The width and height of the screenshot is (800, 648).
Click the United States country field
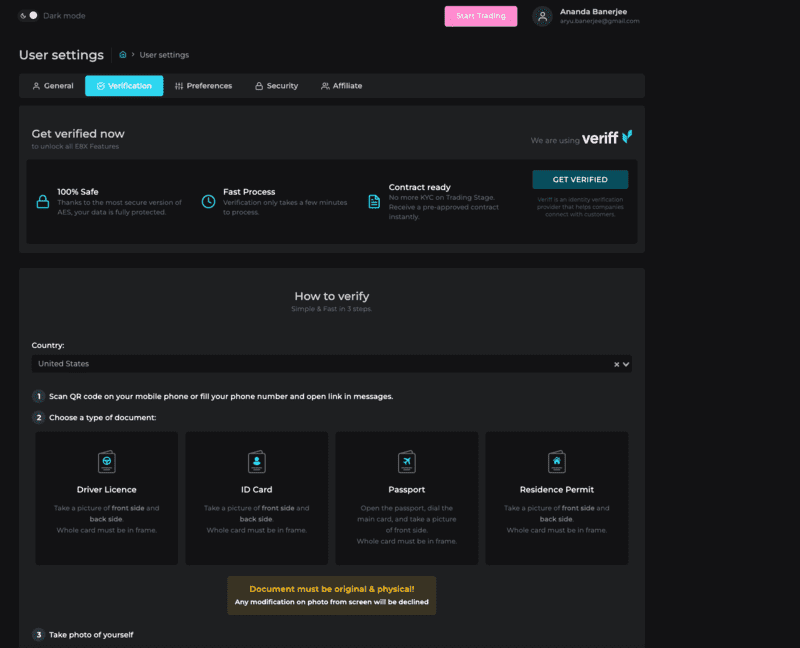tap(332, 364)
